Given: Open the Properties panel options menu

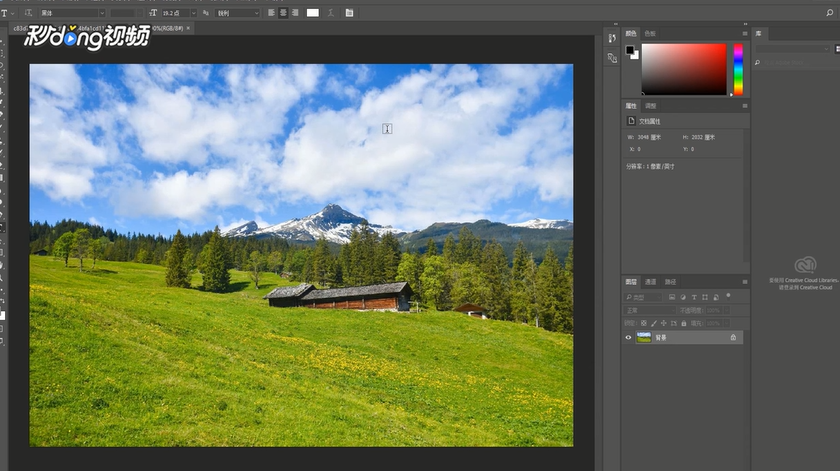Looking at the screenshot, I should pyautogui.click(x=745, y=106).
